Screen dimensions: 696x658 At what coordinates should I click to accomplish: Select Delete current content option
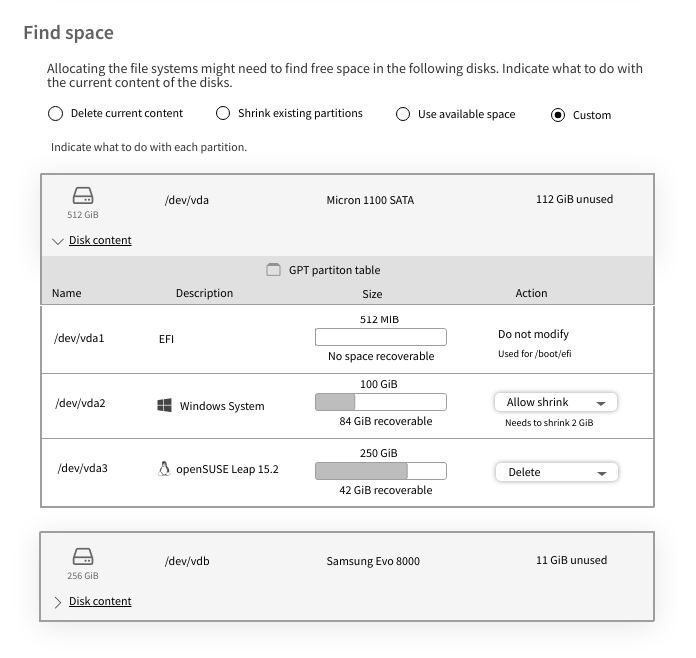(x=55, y=114)
